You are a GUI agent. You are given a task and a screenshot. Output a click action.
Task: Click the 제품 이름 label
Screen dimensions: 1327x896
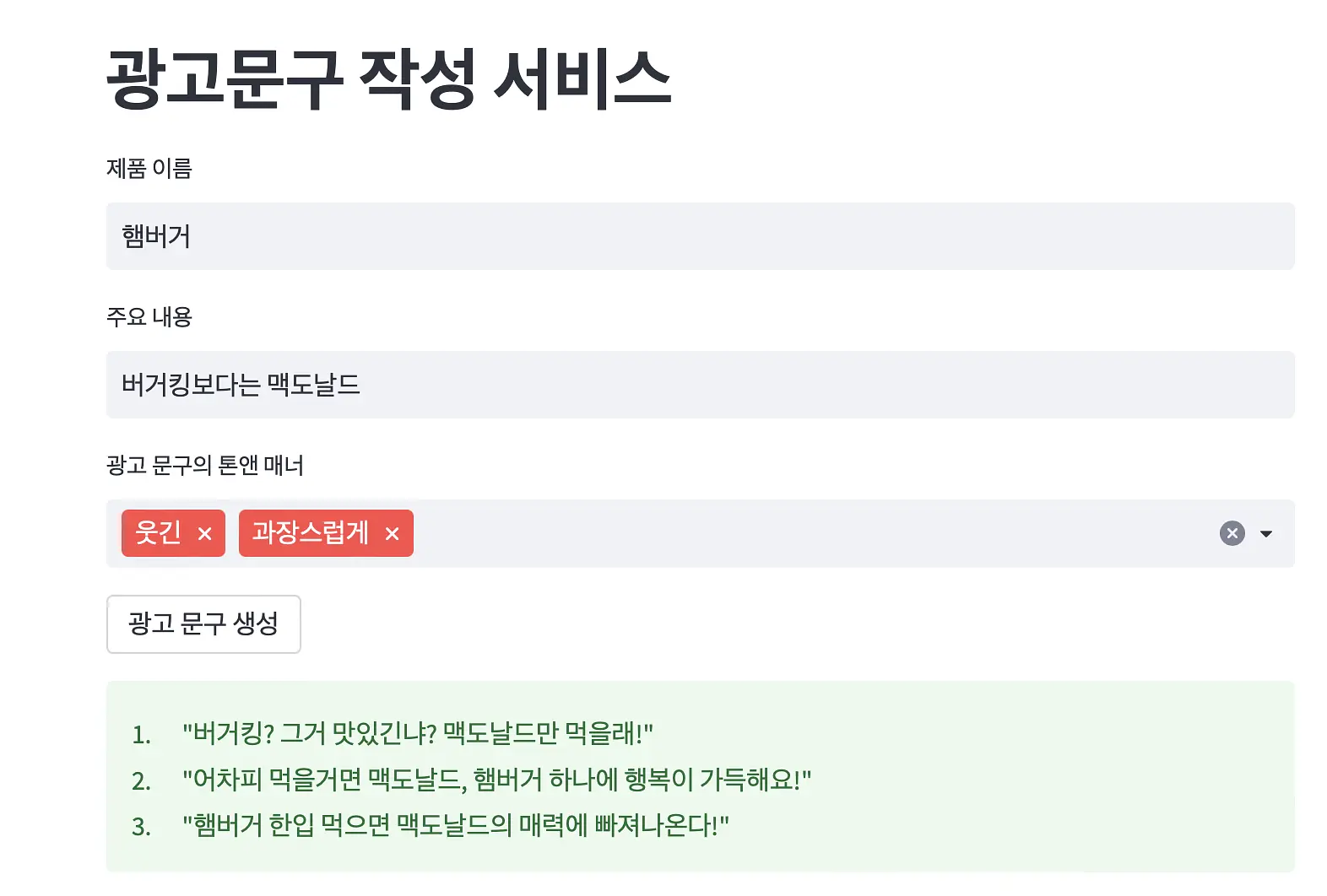tap(149, 169)
